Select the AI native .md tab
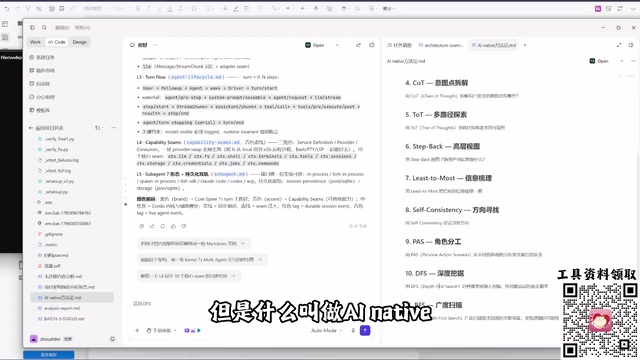The width and height of the screenshot is (640, 360). tap(494, 45)
